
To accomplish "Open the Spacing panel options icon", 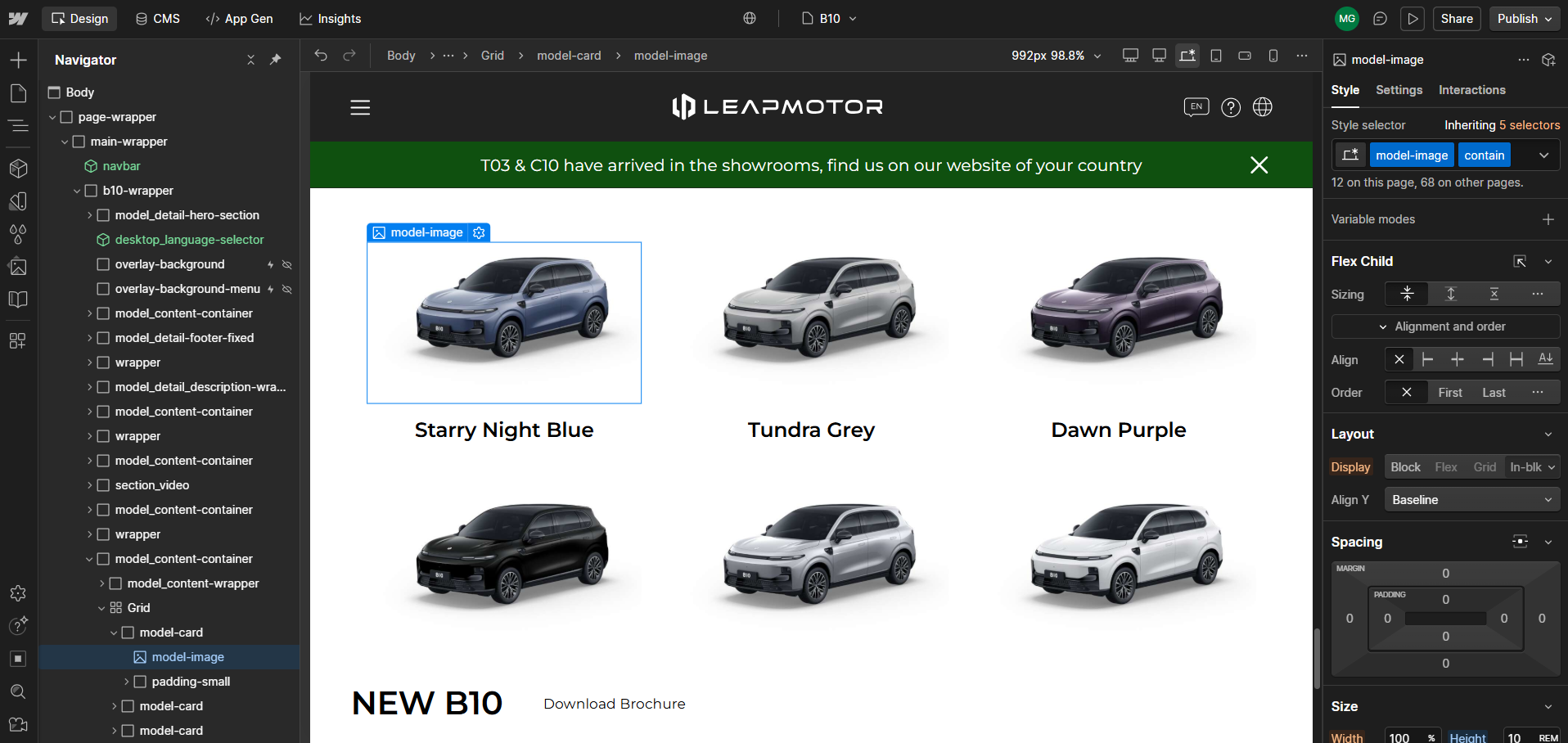I will coord(1521,542).
